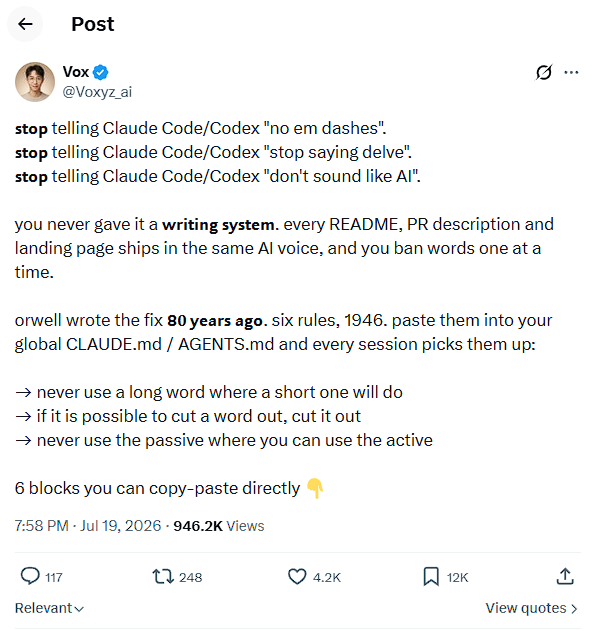Open the three-dot more options menu
This screenshot has width=597, height=631.
[x=571, y=72]
